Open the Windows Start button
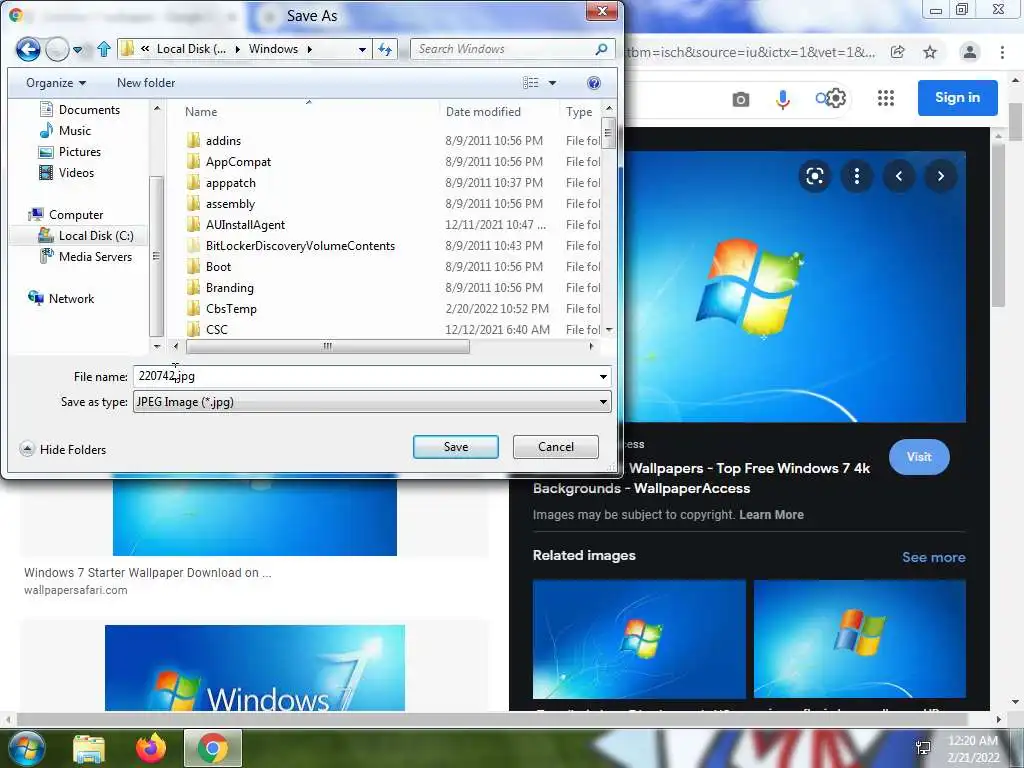 [26, 748]
